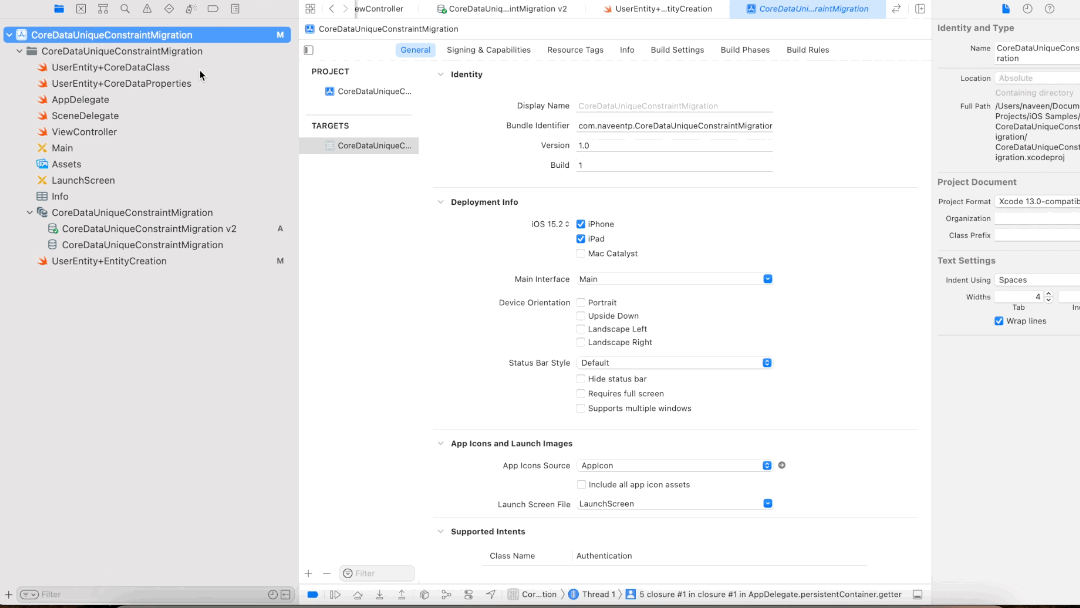Switch to the Source Control navigator
This screenshot has width=1080, height=608.
pyautogui.click(x=81, y=9)
